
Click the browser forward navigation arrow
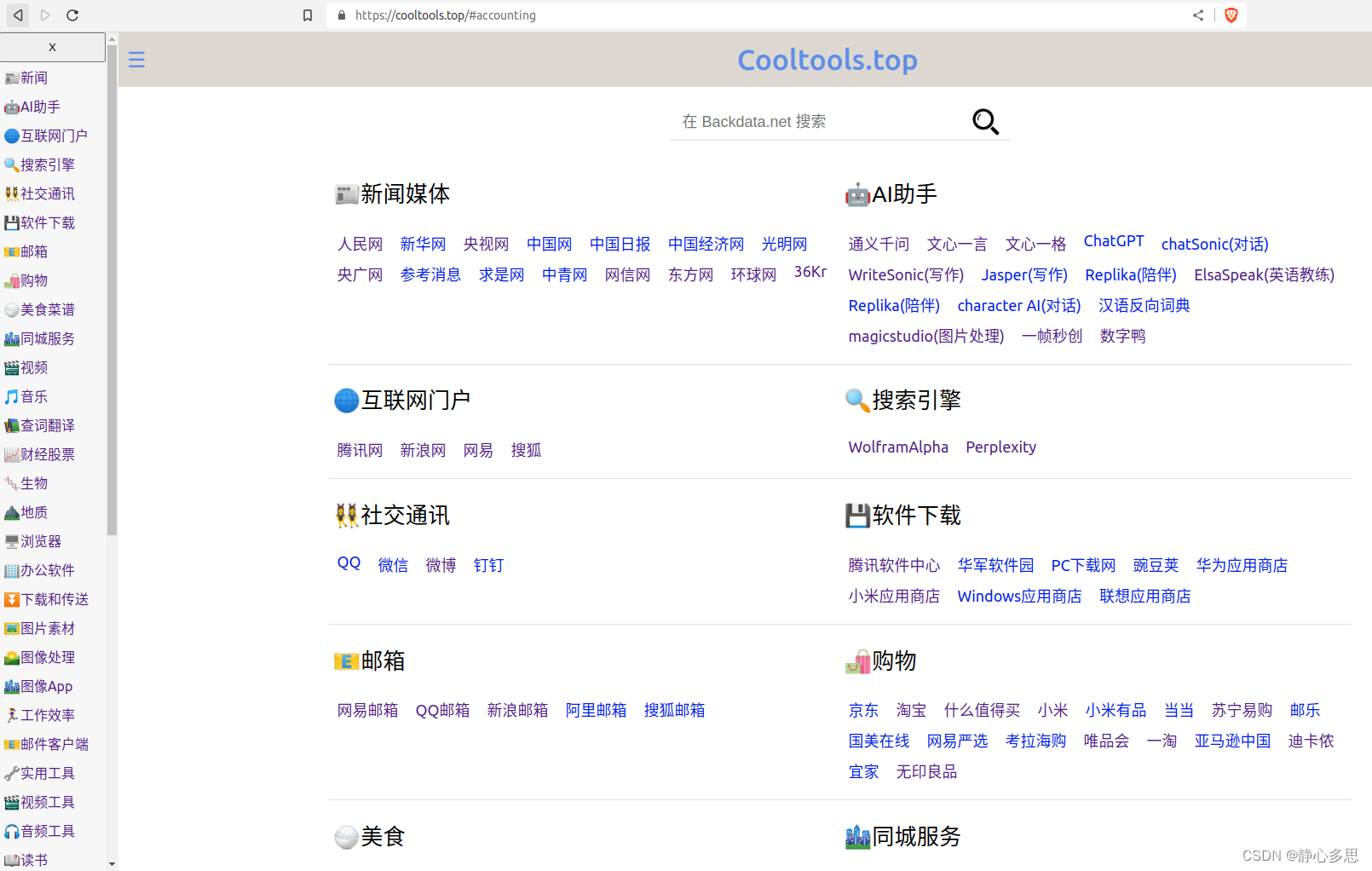click(x=45, y=15)
